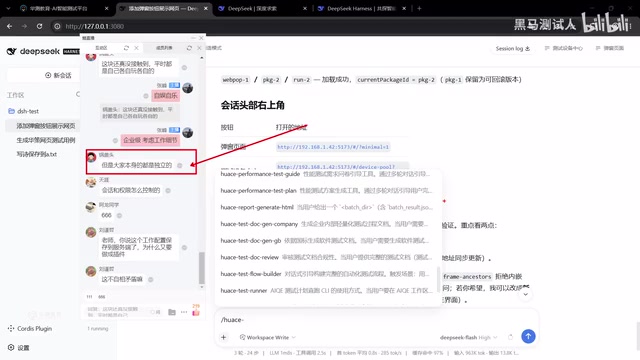Open the deepseek-flash High model dropdown
This screenshot has width=640, height=360.
point(469,338)
